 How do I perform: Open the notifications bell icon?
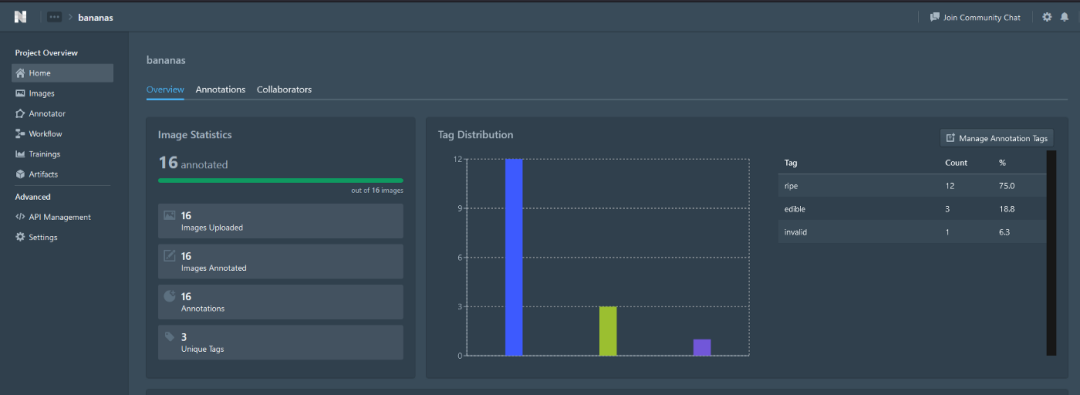[x=1065, y=17]
